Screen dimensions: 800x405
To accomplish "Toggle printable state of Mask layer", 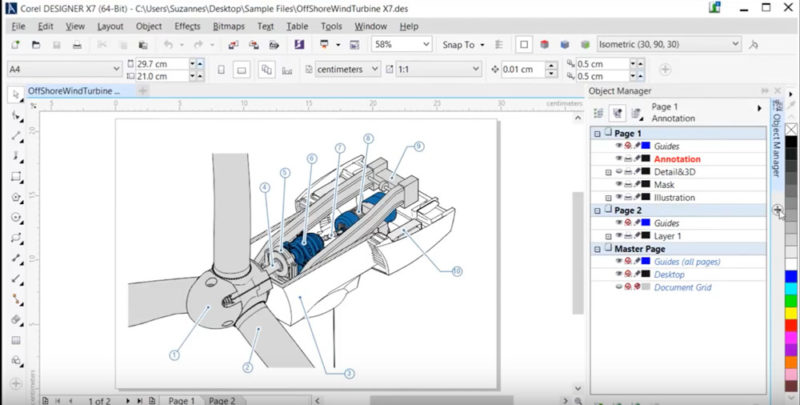I will click(628, 184).
